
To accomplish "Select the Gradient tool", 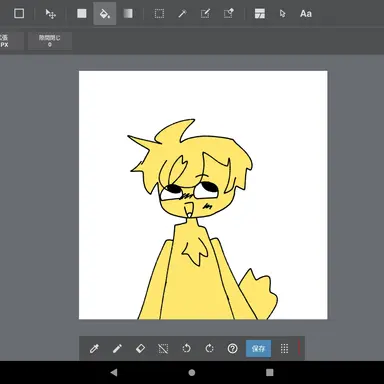I will point(128,14).
